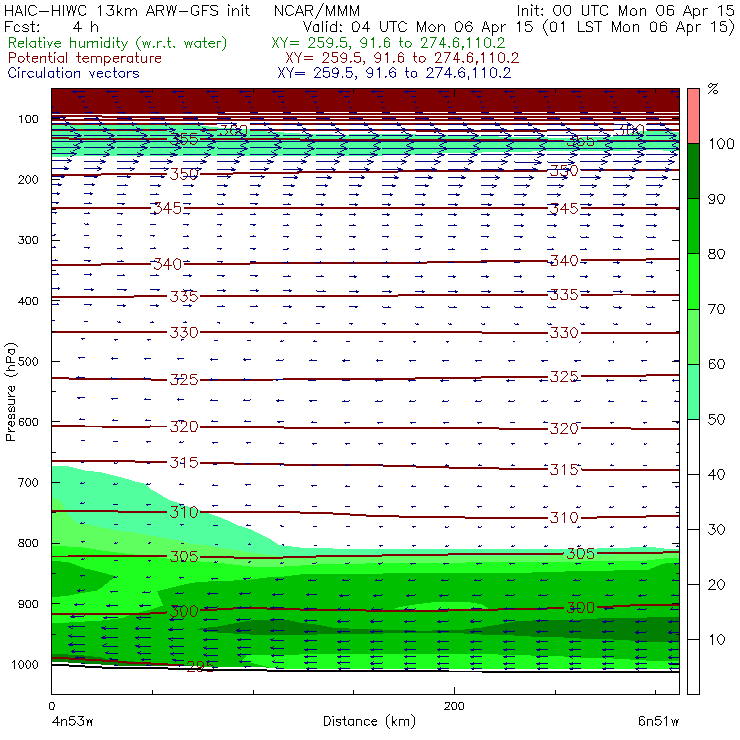Click the colorbar '70' percent label
Screen dimensions: 740x740
pos(716,309)
